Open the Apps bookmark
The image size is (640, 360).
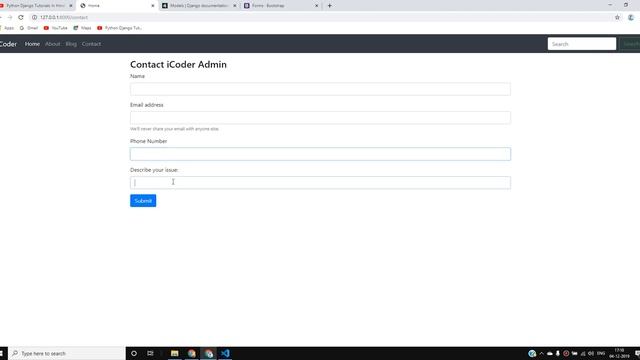[x=7, y=28]
